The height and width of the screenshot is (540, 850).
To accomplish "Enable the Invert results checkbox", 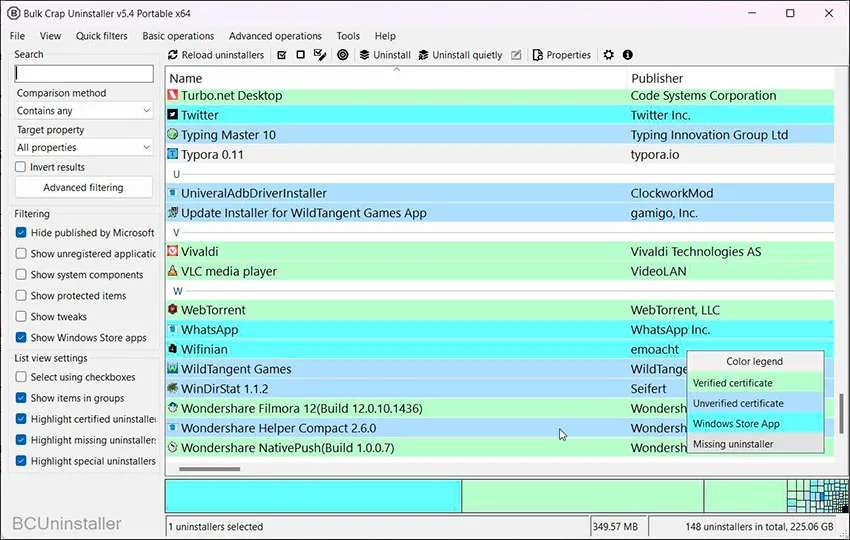I will (x=21, y=167).
